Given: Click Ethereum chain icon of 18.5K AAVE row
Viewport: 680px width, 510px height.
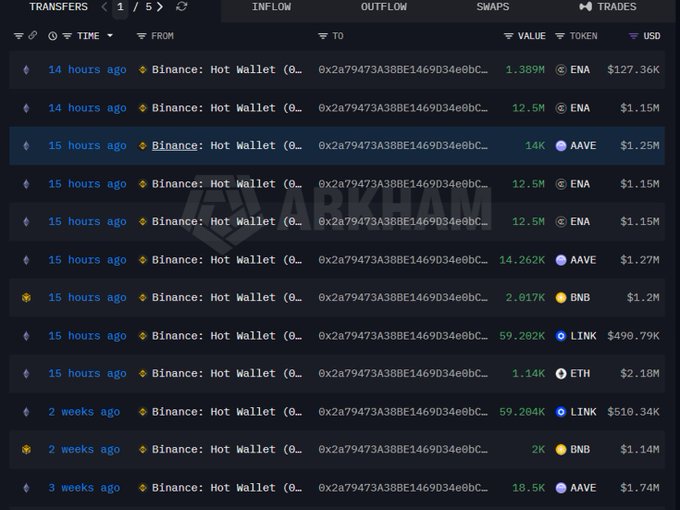Looking at the screenshot, I should [x=26, y=488].
